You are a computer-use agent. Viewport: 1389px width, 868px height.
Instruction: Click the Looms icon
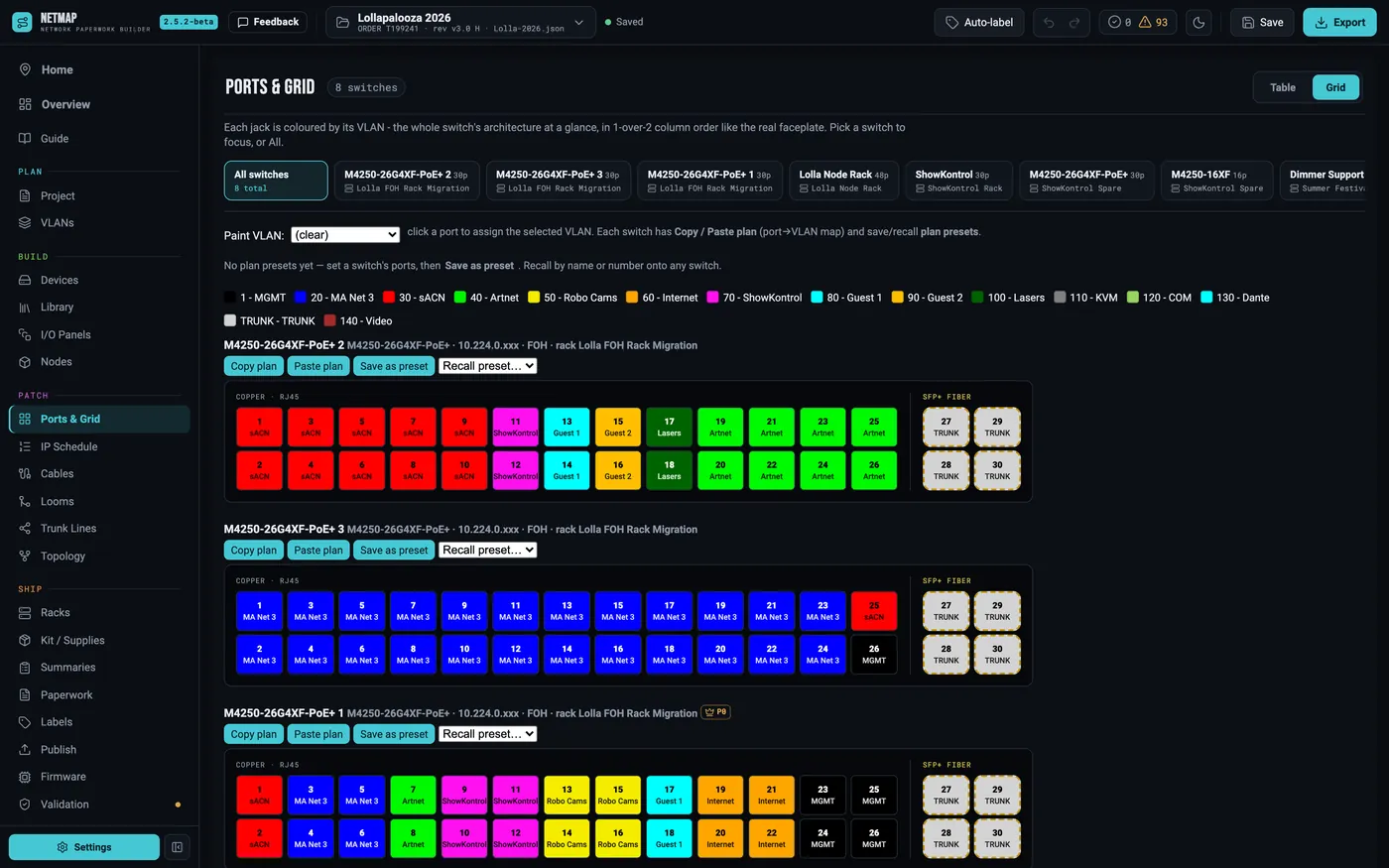25,502
